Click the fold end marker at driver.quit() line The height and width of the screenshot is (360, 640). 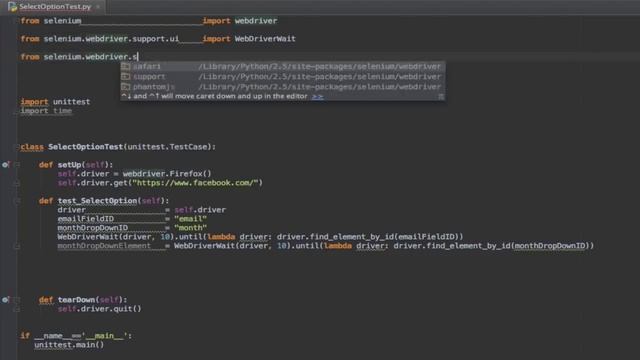tap(17, 309)
